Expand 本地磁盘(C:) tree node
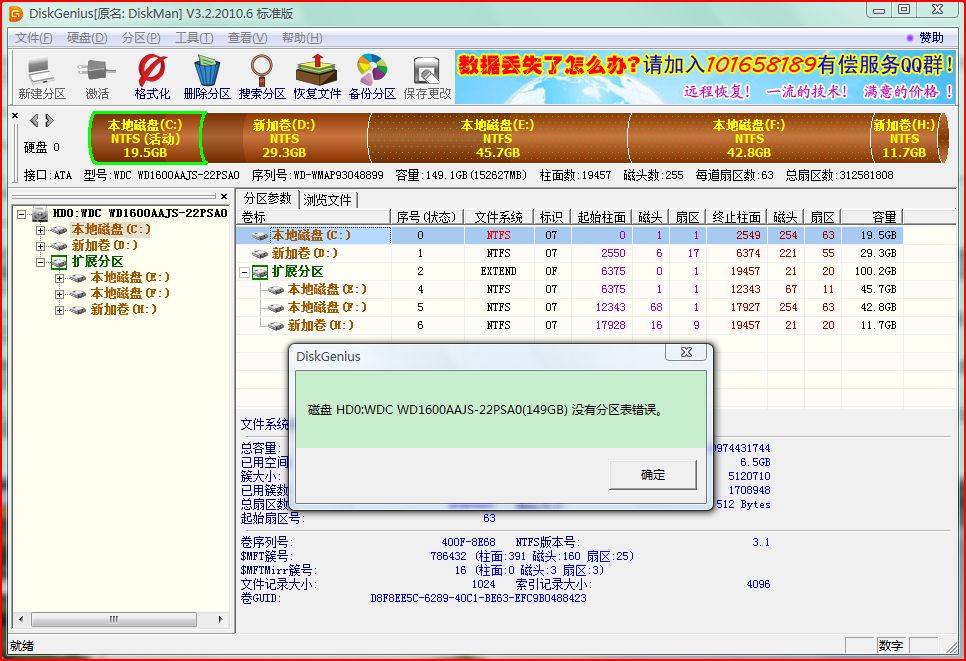The width and height of the screenshot is (966, 661). pos(40,230)
